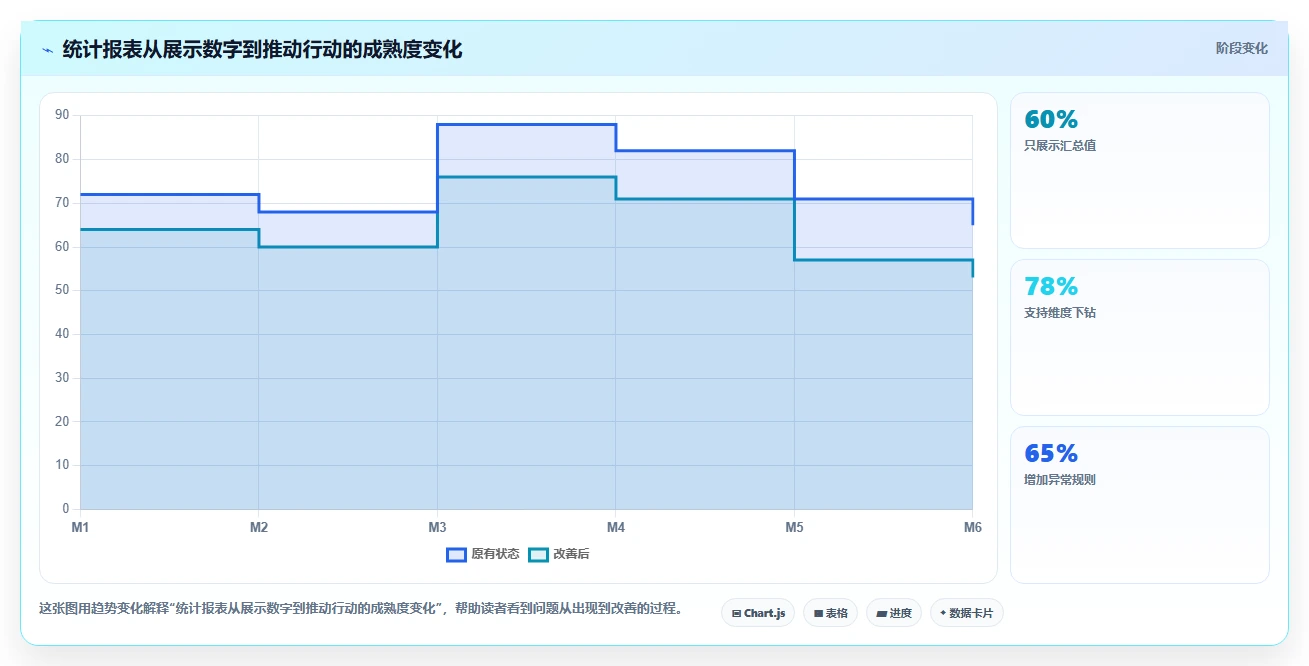Click the M1 x-axis label

click(80, 527)
